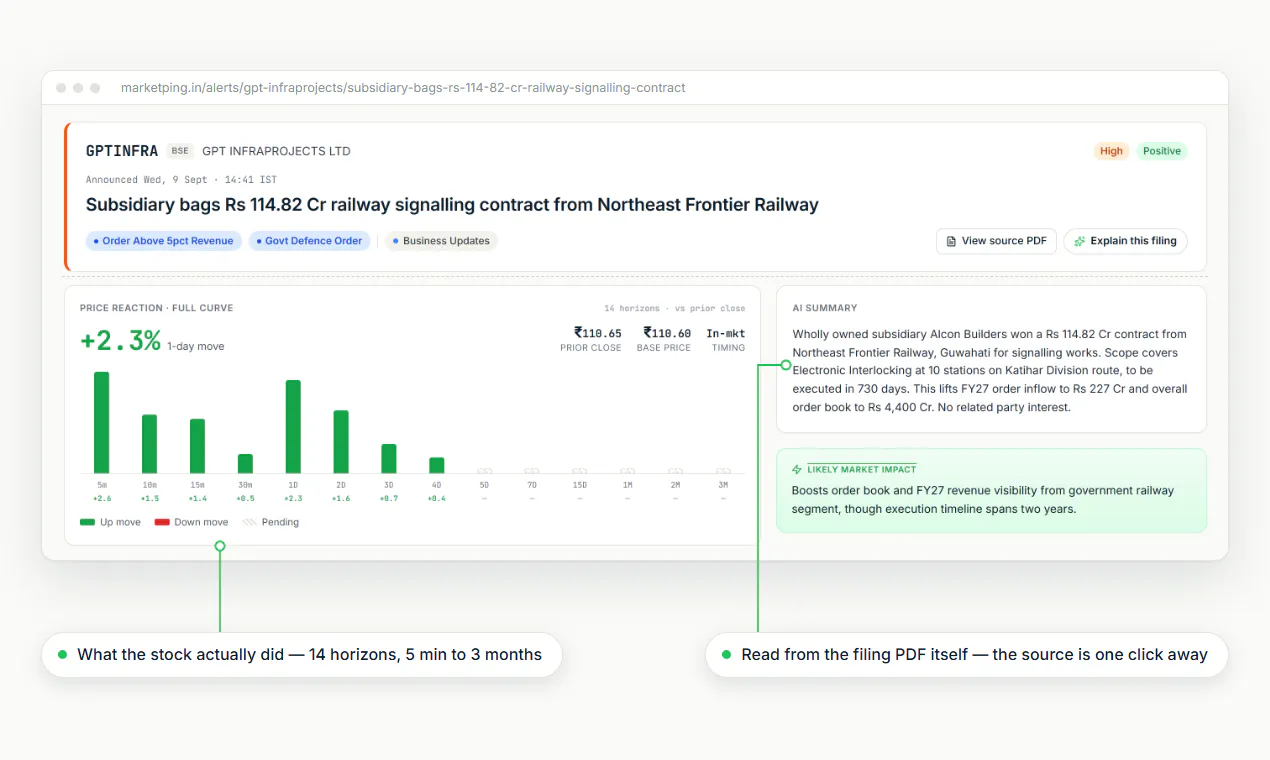Click the In-mkt timing value
This screenshot has width=1270, height=760.
click(725, 333)
